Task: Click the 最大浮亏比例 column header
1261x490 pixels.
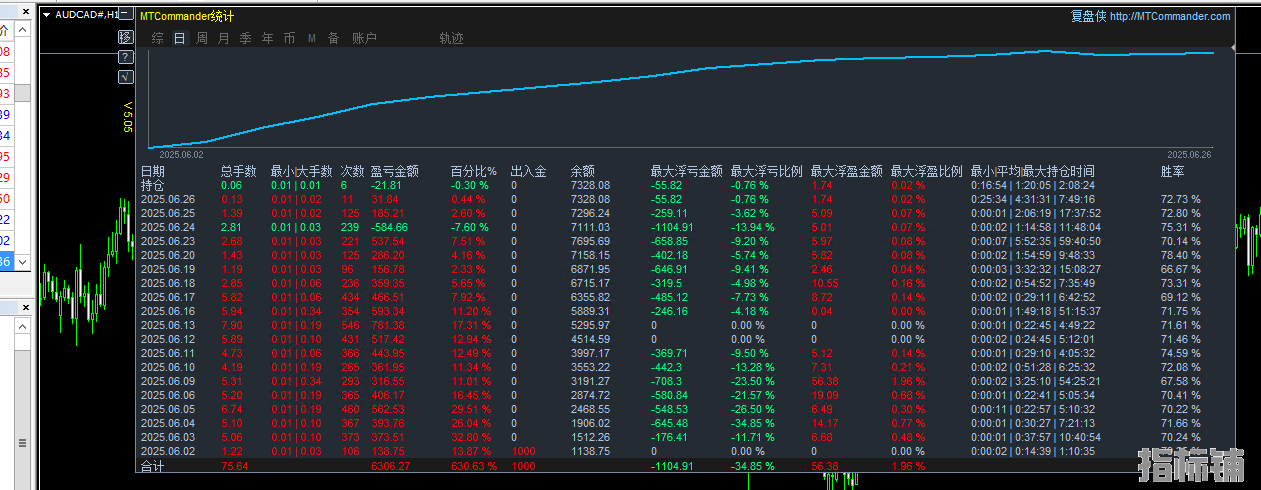Action: coord(766,171)
